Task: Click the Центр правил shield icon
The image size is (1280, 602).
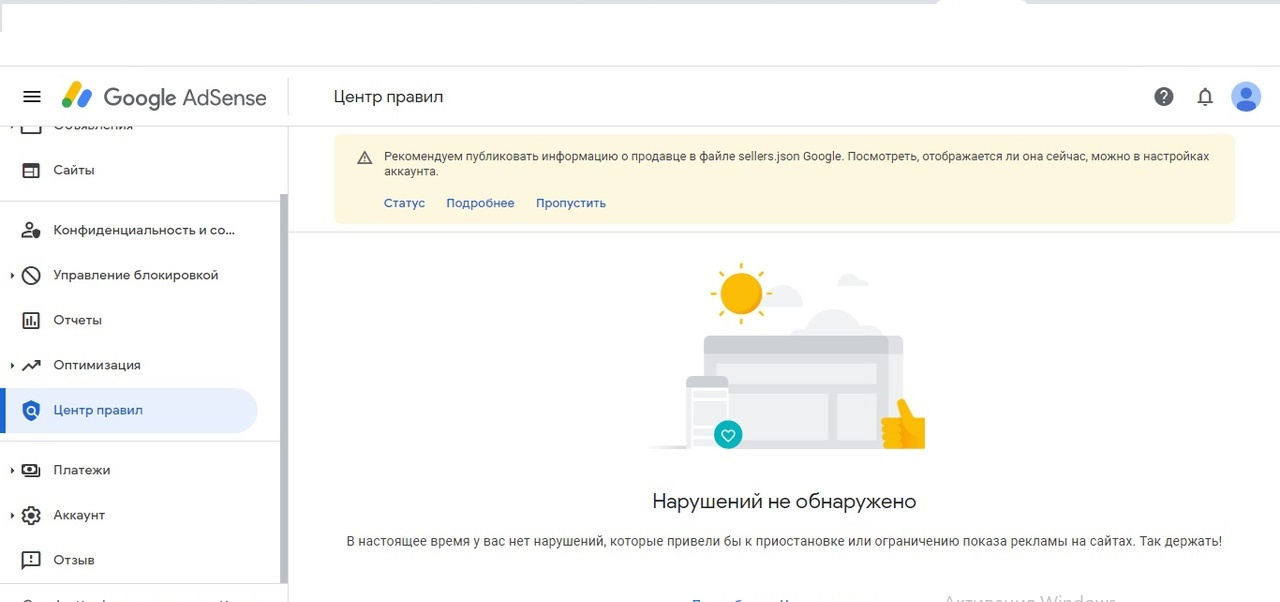Action: pos(31,410)
